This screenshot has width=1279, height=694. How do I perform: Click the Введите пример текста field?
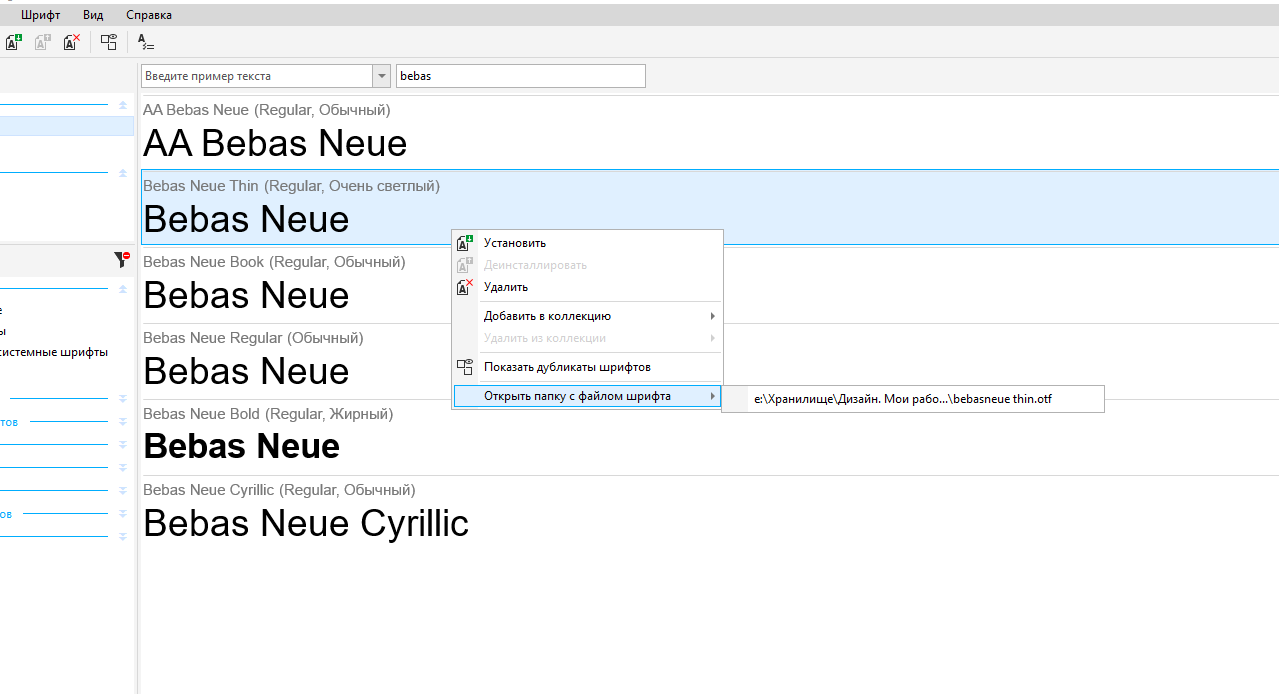pos(257,76)
